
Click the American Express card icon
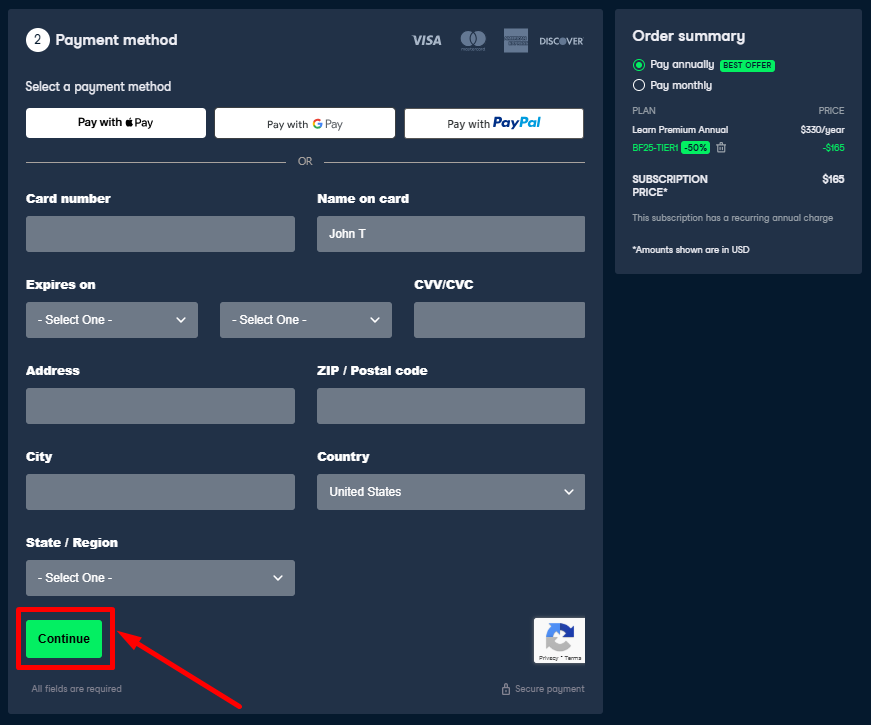click(x=515, y=41)
